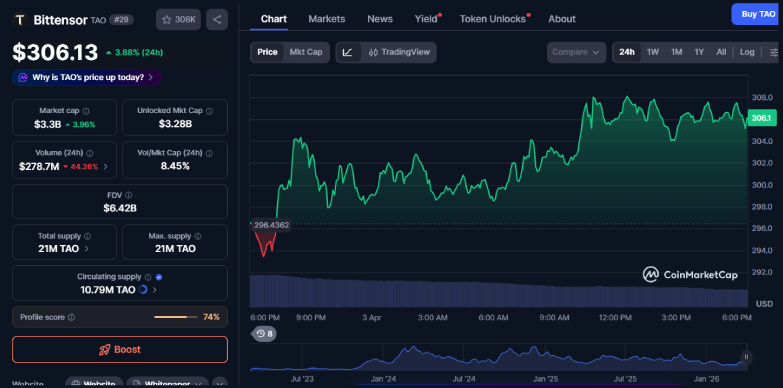Click the Bittensor TAO logo icon
Viewport: 783px width, 388px height.
(19, 20)
